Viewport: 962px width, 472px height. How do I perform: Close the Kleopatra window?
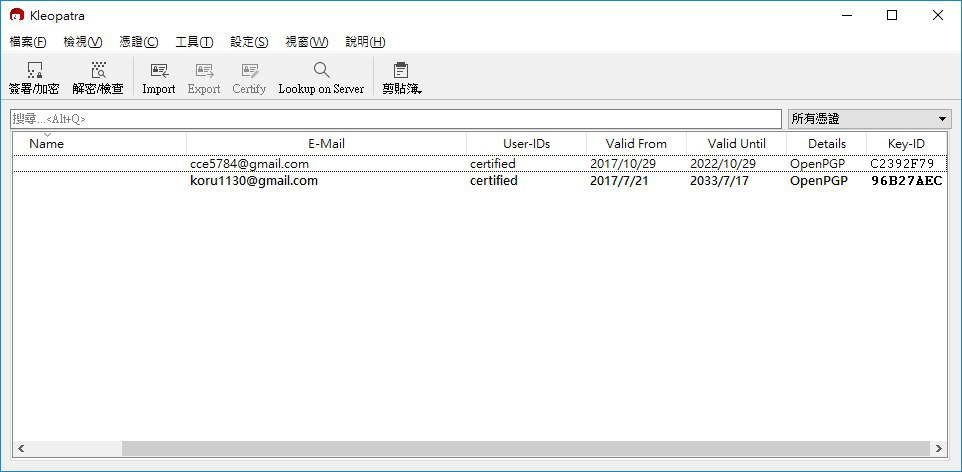click(x=937, y=15)
